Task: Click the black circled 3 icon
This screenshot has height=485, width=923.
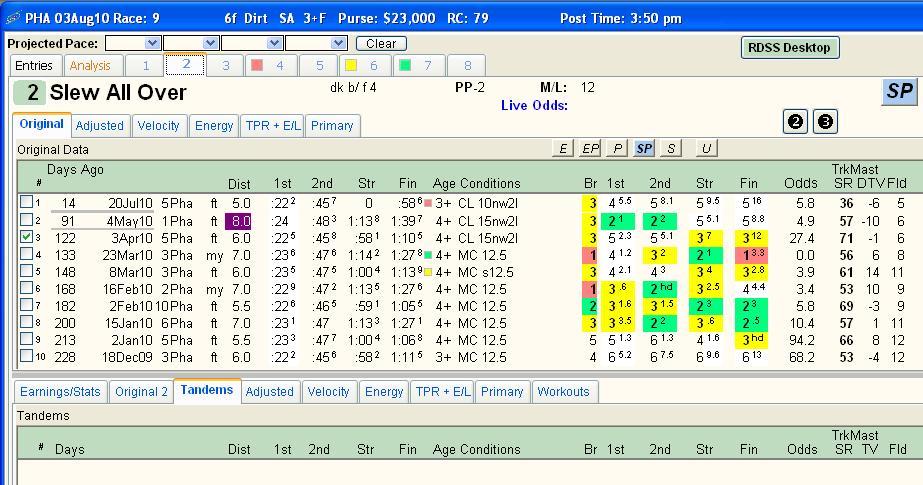Action: [x=825, y=122]
